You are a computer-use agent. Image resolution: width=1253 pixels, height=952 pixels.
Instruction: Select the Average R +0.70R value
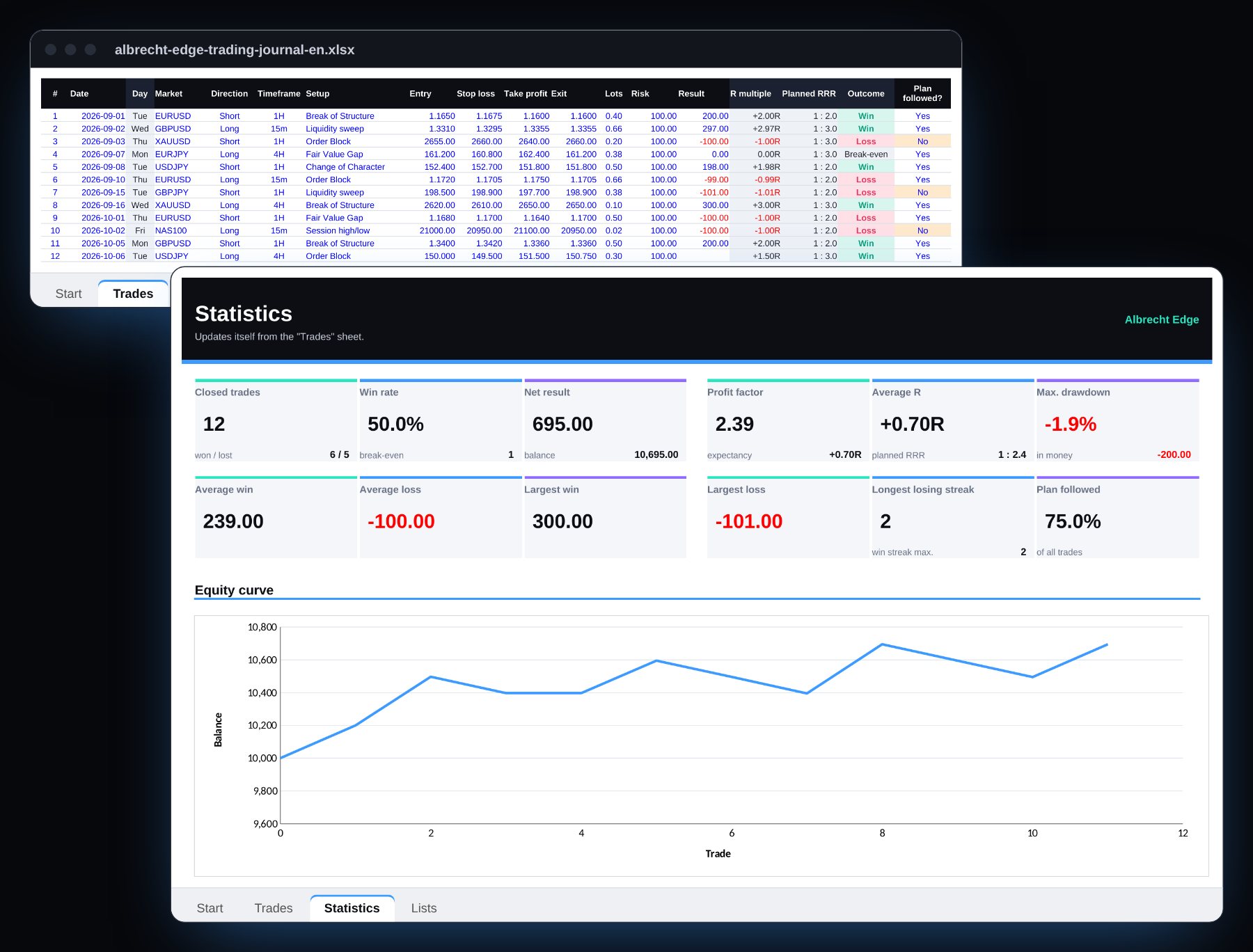click(912, 424)
